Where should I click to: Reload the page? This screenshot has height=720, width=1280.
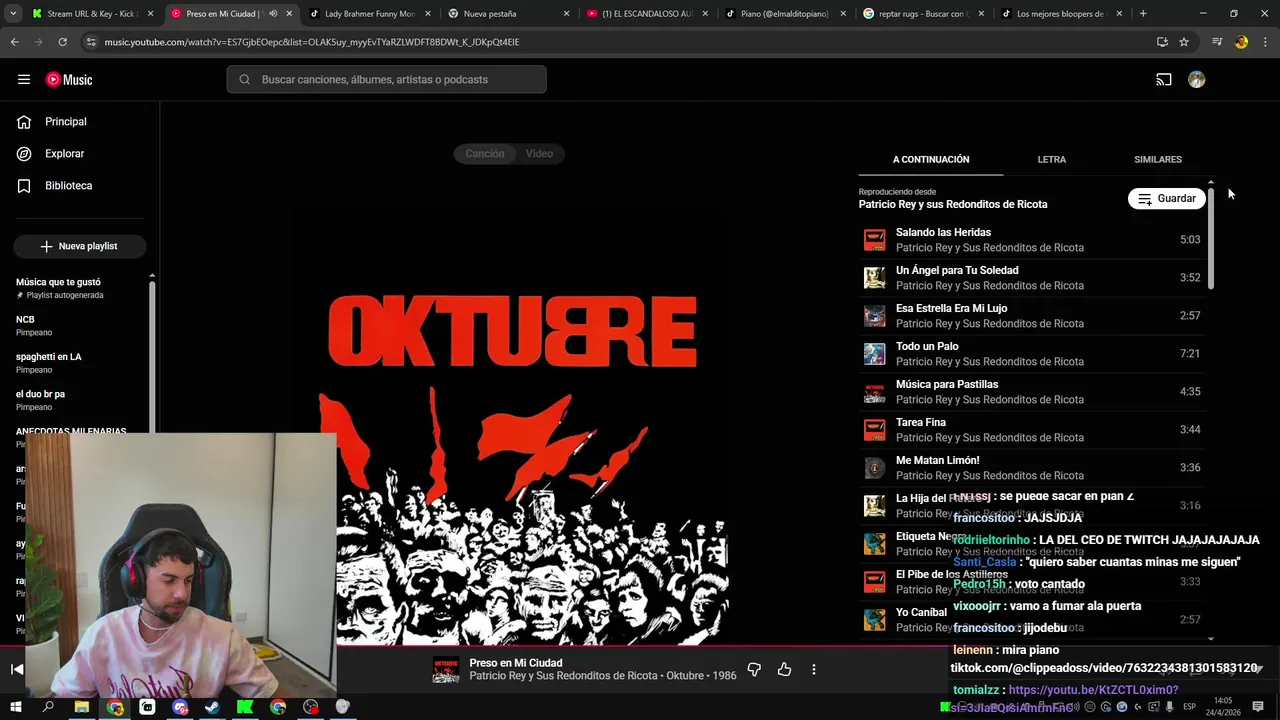tap(62, 42)
